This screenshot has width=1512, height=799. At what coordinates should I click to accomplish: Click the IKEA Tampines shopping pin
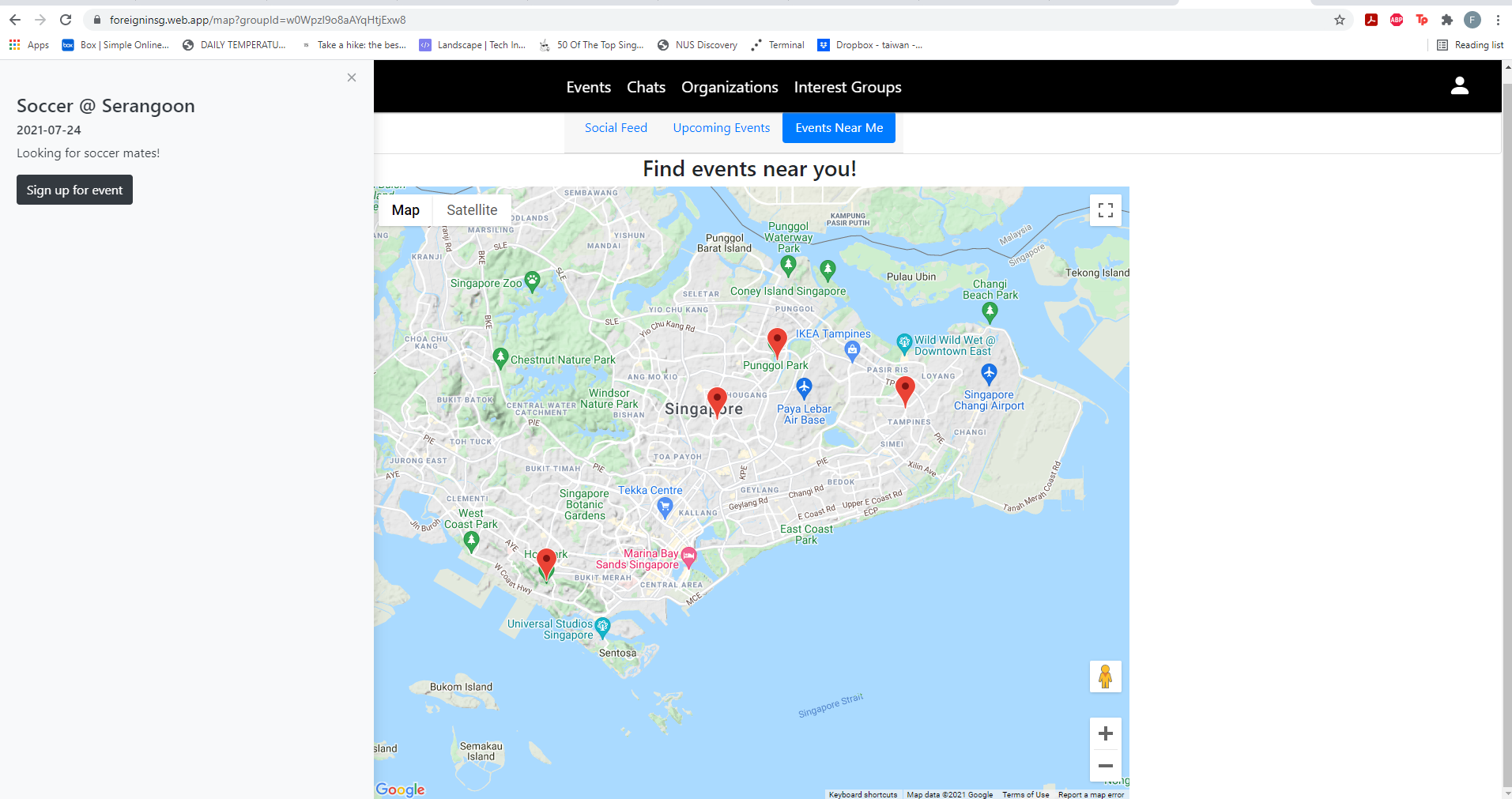pos(851,352)
